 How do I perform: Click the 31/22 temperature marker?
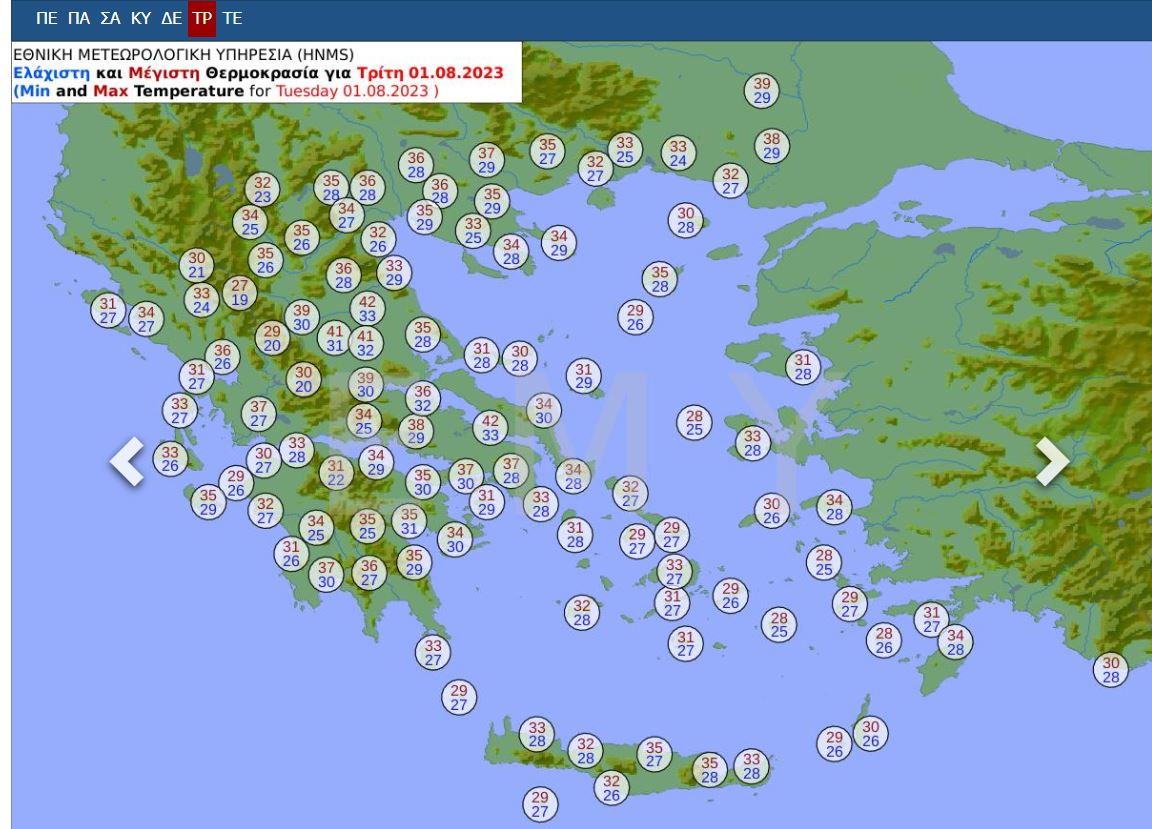click(x=336, y=473)
